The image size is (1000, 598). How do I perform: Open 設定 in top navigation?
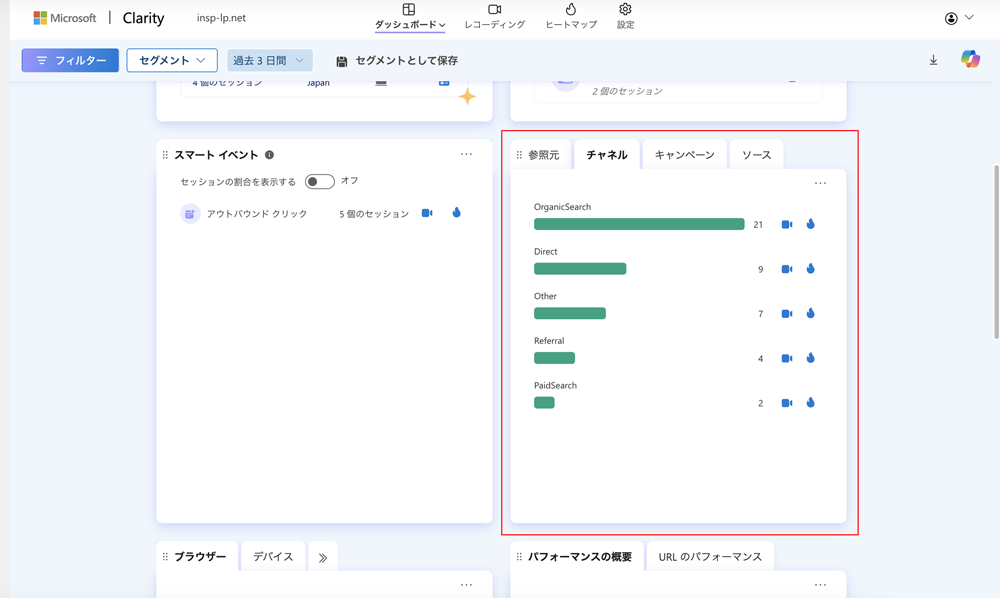(625, 17)
